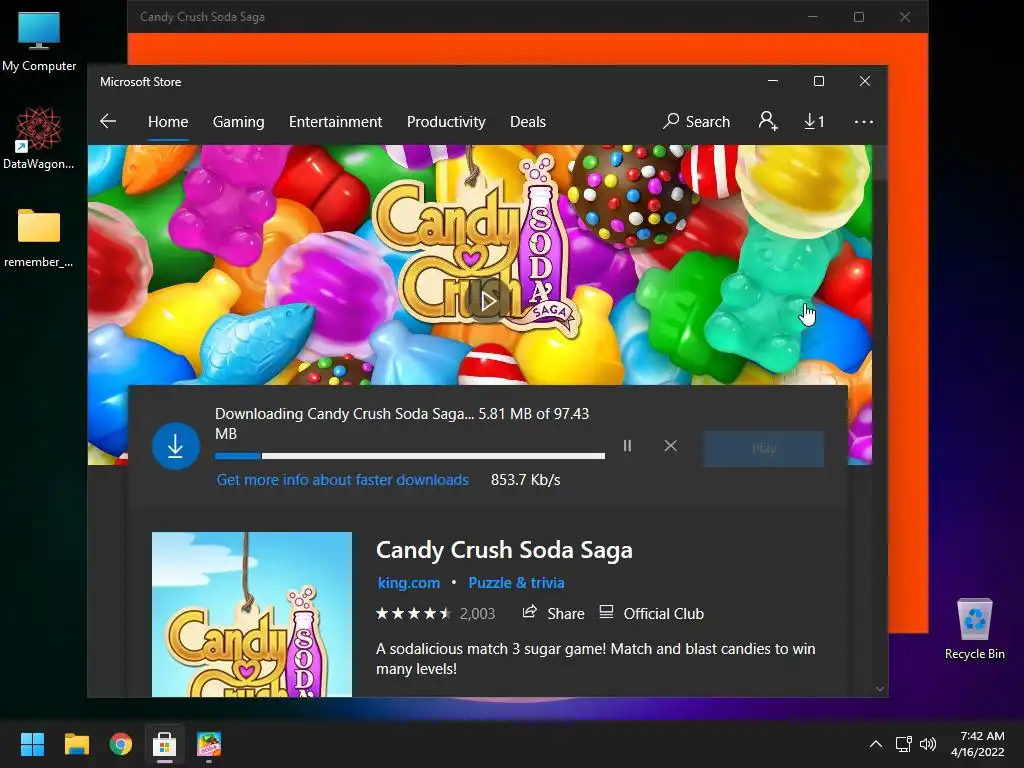Launch Google Chrome from taskbar
The image size is (1024, 768).
click(x=121, y=744)
